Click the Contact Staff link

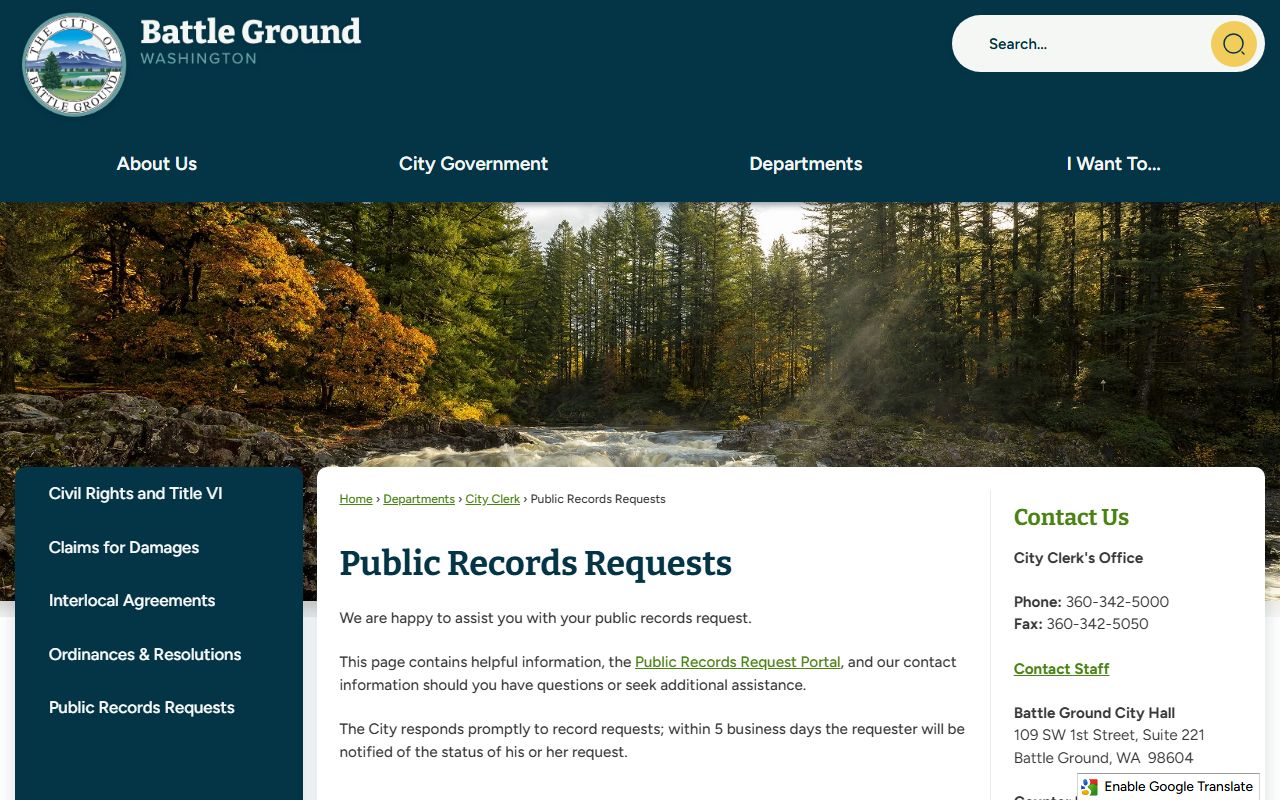pyautogui.click(x=1061, y=669)
